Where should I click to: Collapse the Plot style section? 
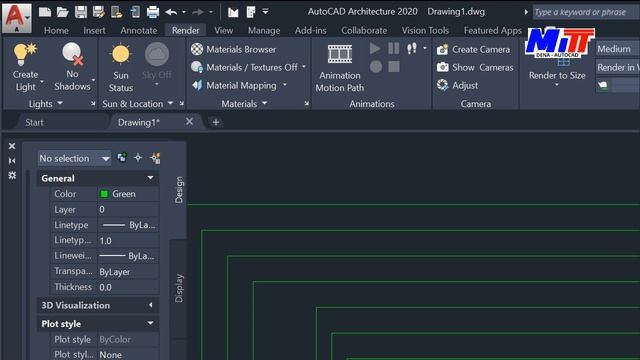[150, 323]
